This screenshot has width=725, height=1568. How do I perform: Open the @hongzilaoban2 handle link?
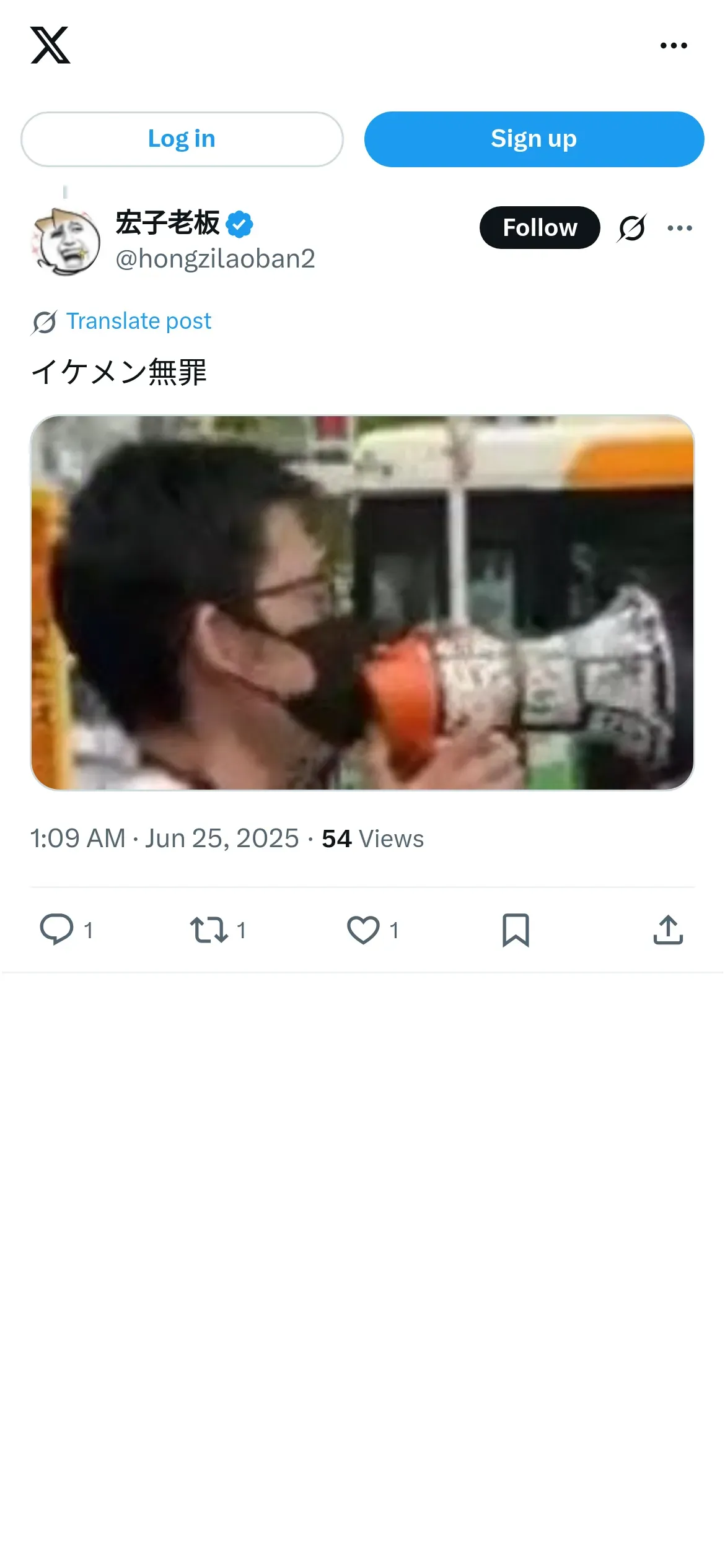pos(215,259)
